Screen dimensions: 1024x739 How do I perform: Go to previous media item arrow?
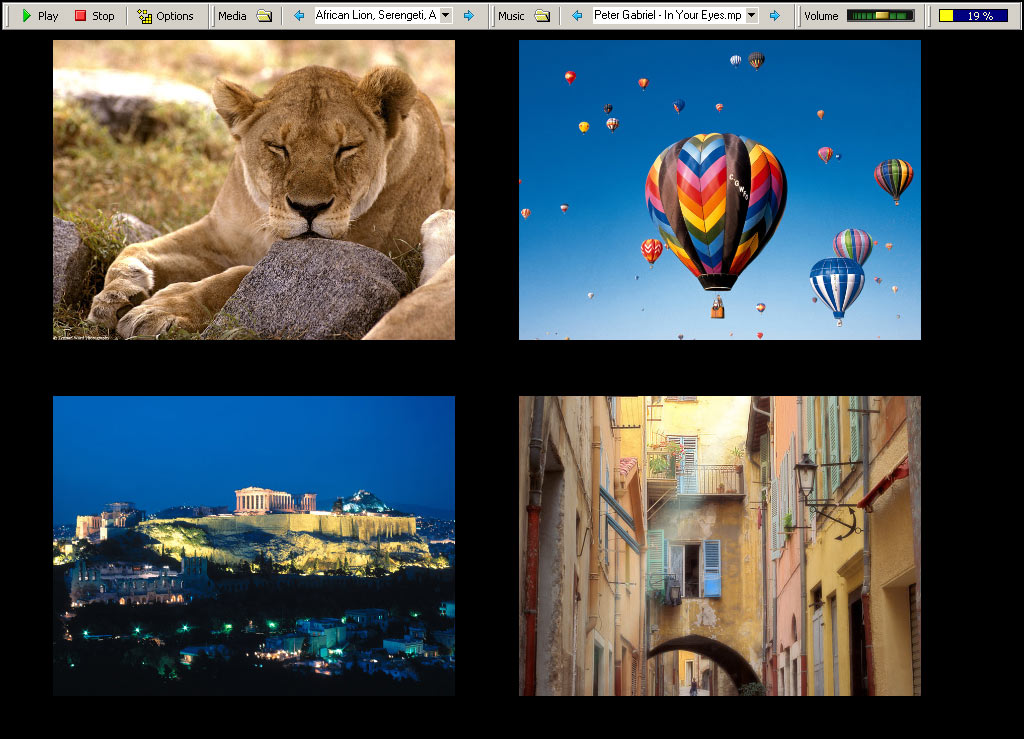[x=298, y=16]
